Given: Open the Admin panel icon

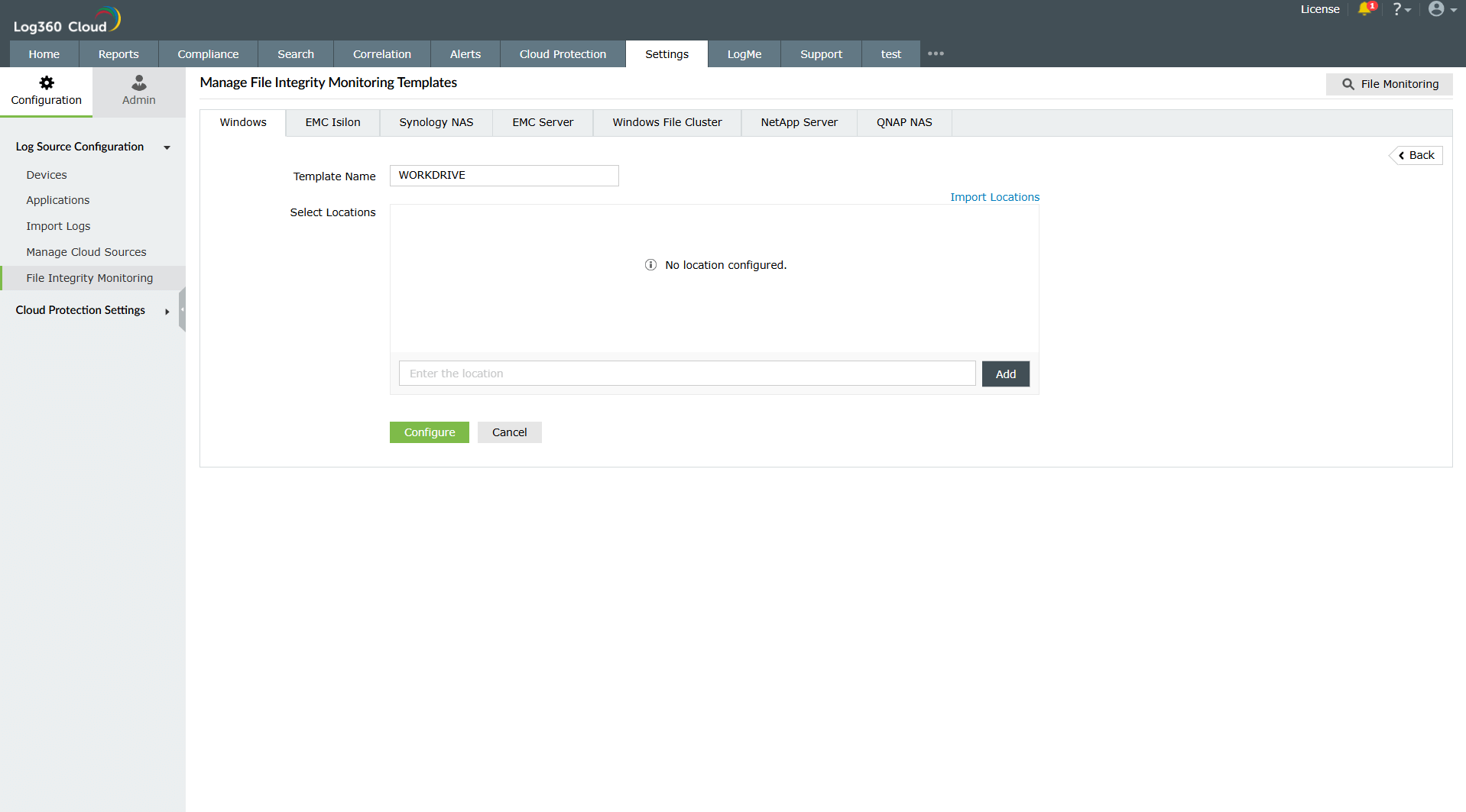Looking at the screenshot, I should (x=138, y=82).
